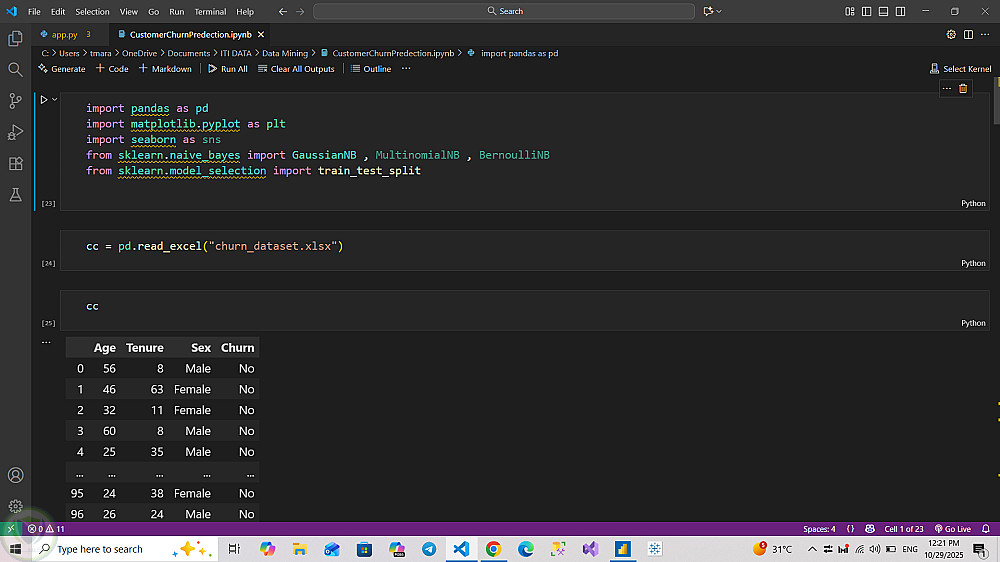The width and height of the screenshot is (1000, 562).
Task: Open the Source Control view
Action: [x=15, y=100]
